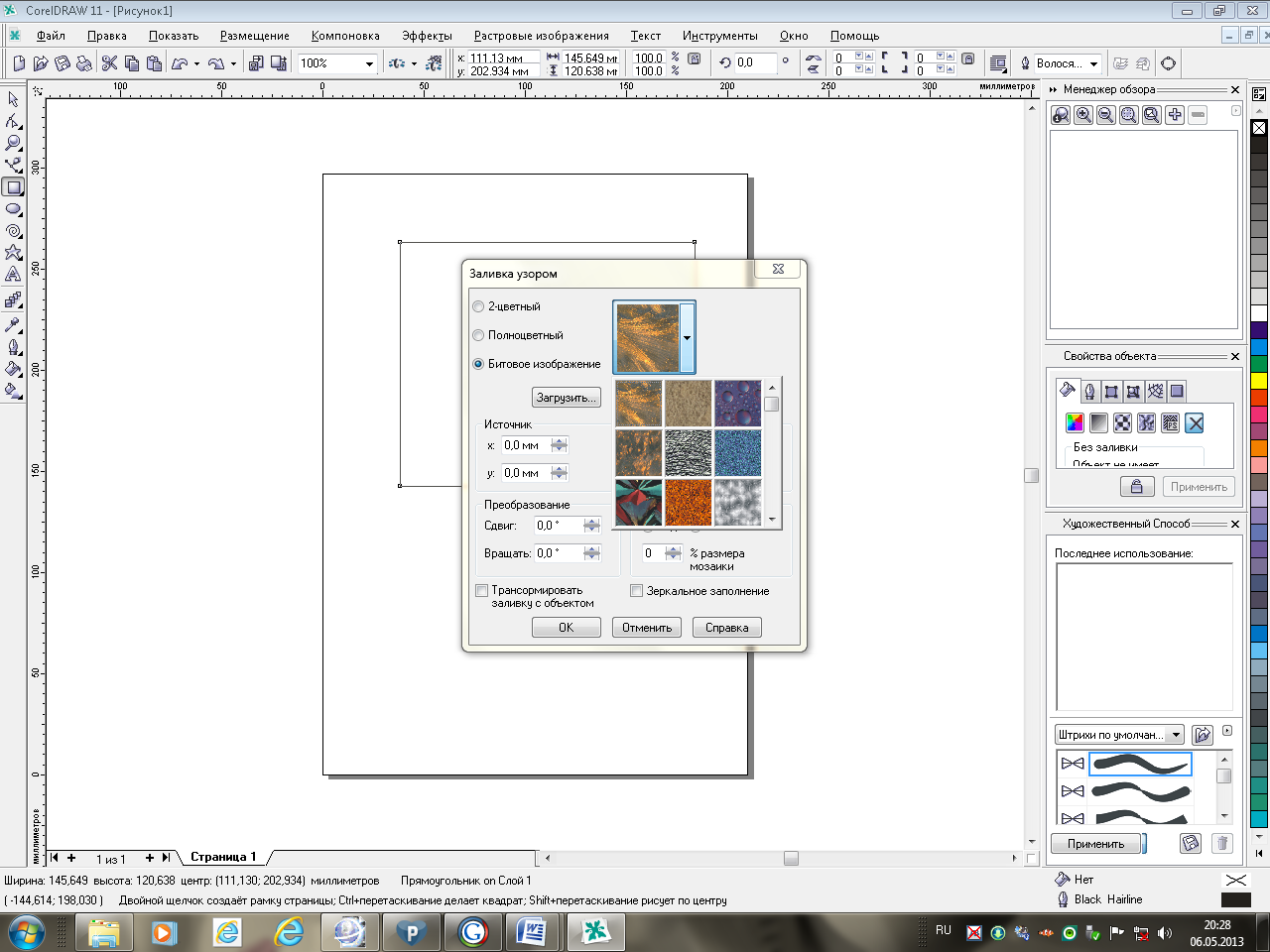The image size is (1270, 952).
Task: Click the lock button in Object Properties
Action: click(1137, 487)
